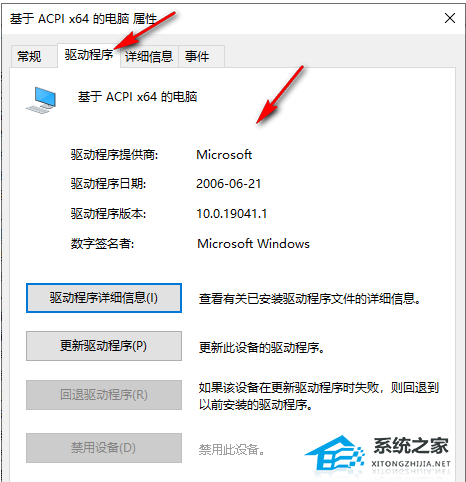466x482 pixels.
Task: Click the device name 基于 ACPI x64 的电脑
Action: (137, 97)
